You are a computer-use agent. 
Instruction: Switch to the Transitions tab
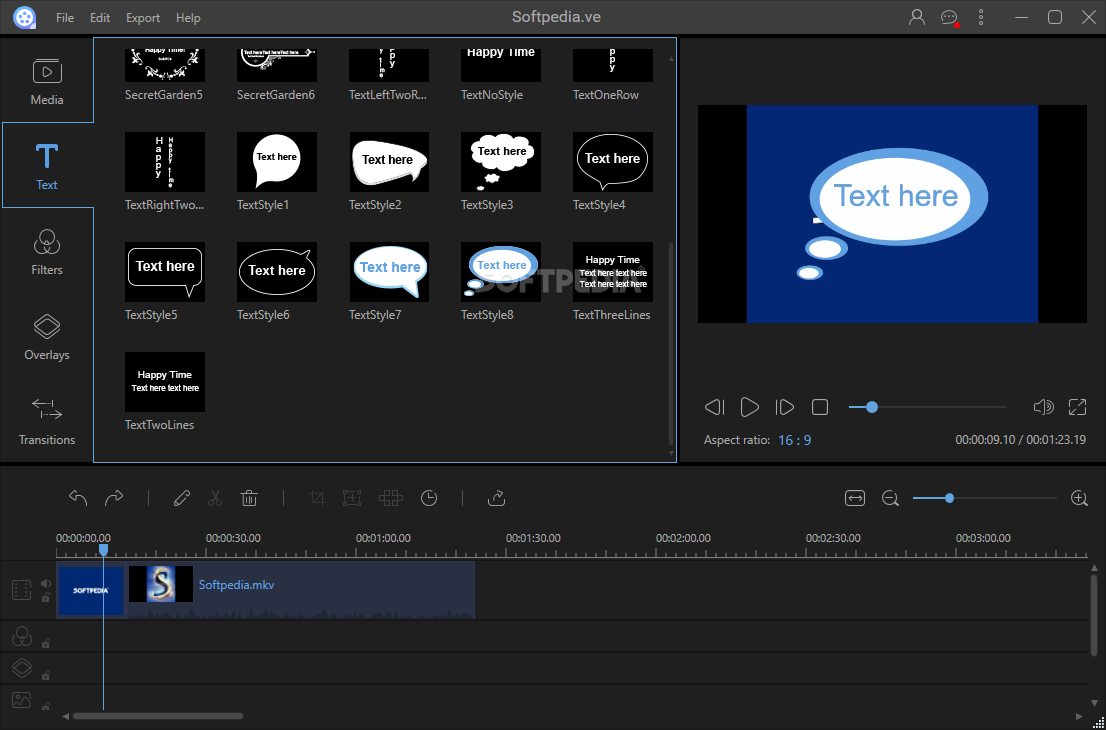click(x=47, y=421)
